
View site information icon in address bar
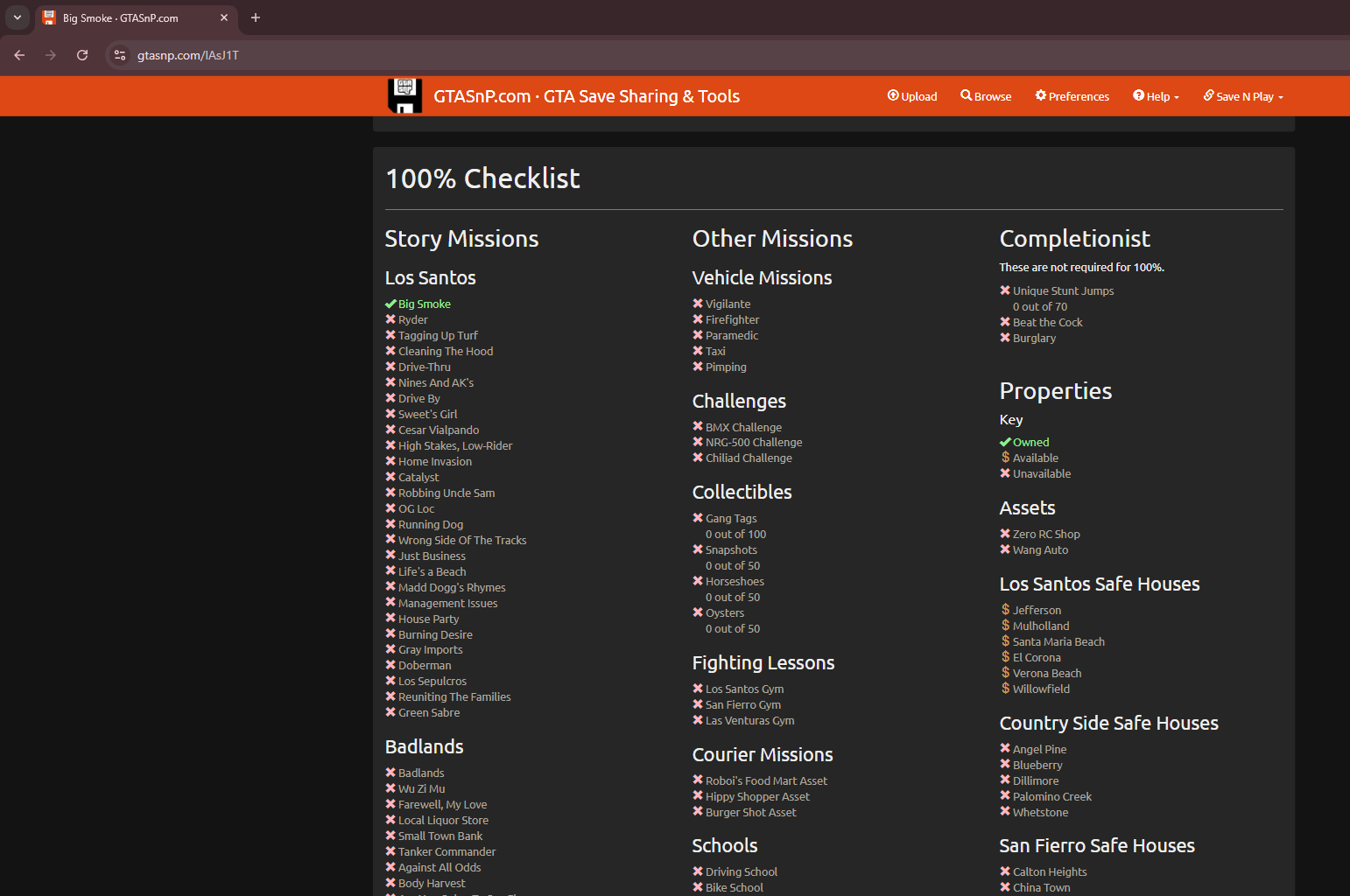[x=120, y=55]
